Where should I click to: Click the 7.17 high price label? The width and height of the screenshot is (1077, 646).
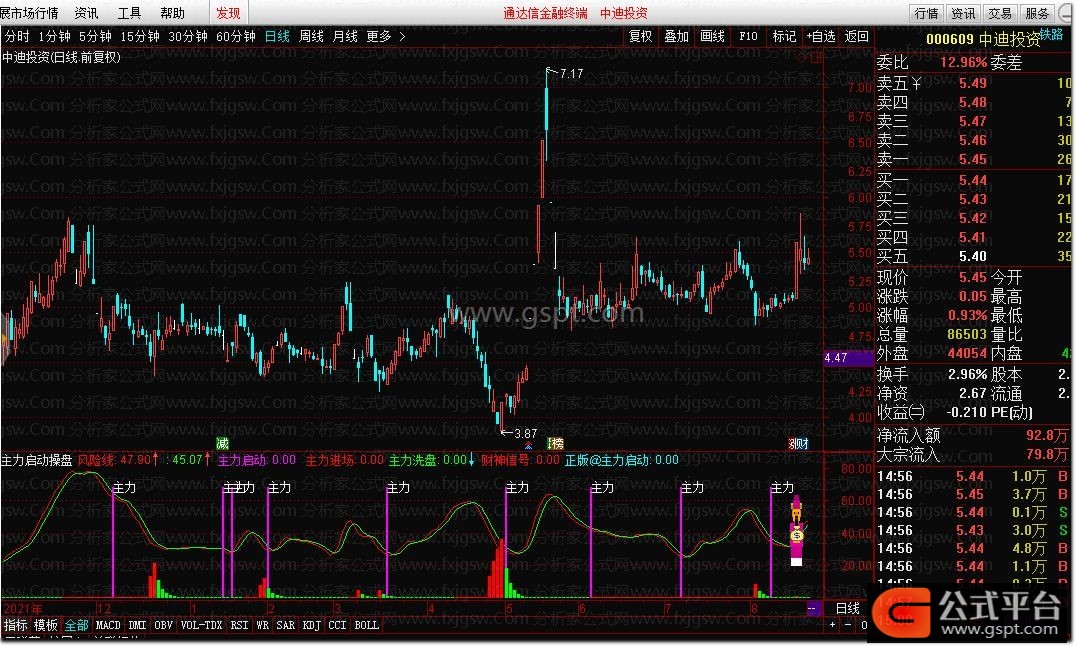[x=571, y=73]
